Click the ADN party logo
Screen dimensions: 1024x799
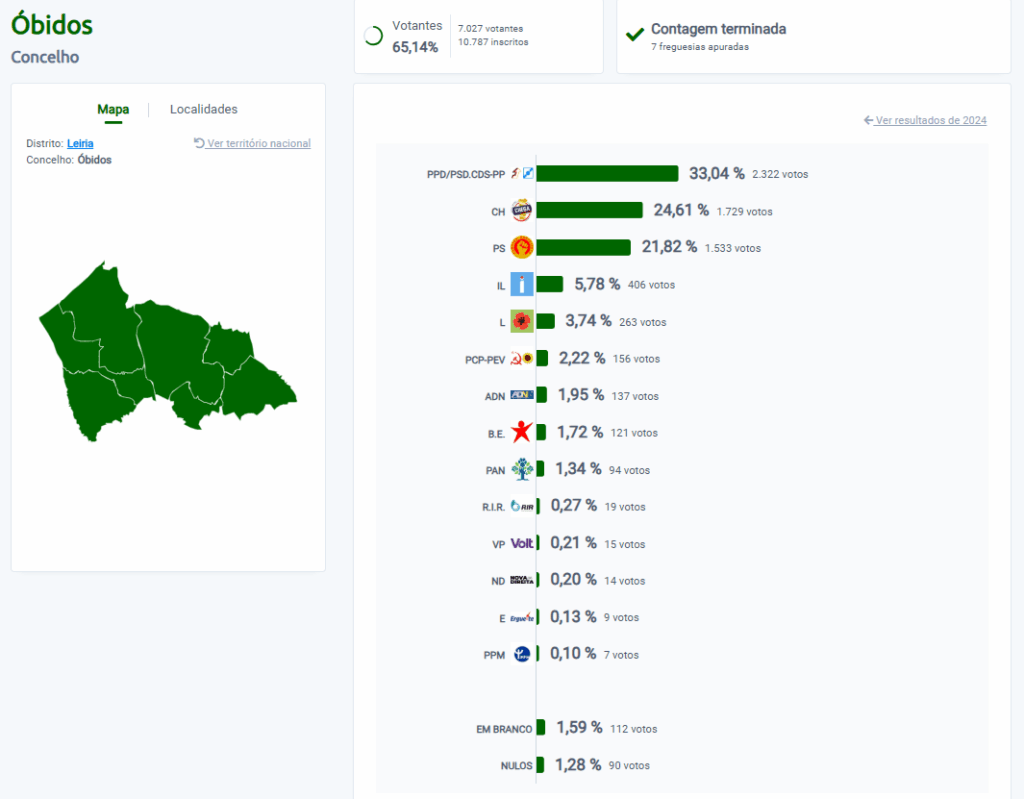click(521, 395)
